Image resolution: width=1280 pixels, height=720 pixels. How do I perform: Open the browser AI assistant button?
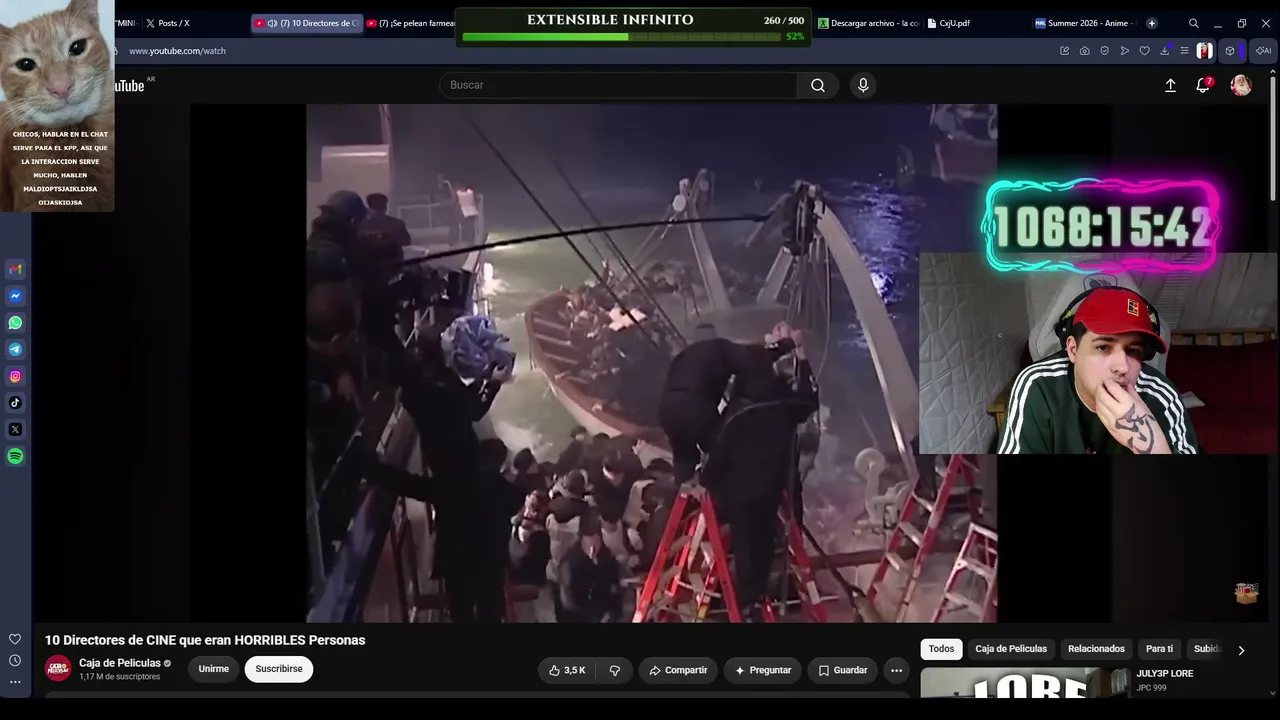coord(1264,51)
